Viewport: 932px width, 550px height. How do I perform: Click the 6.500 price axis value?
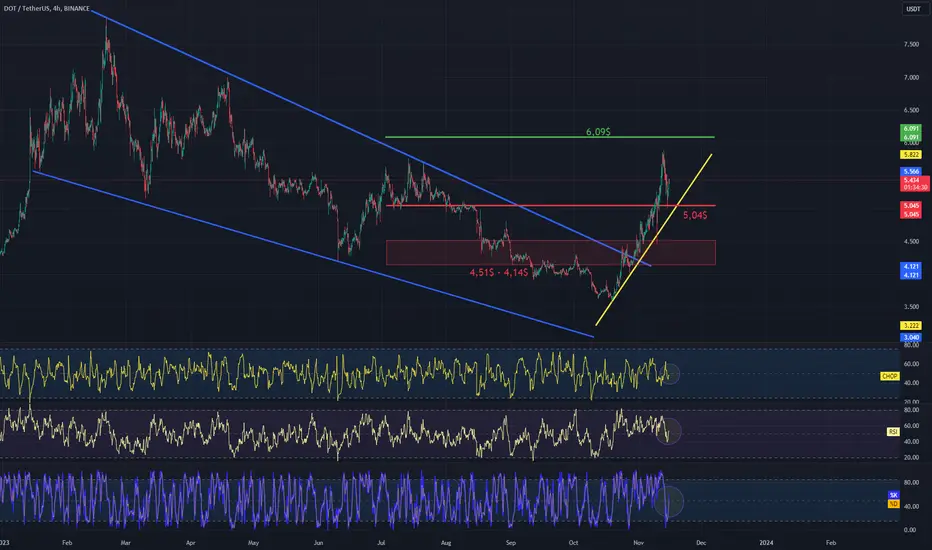[x=911, y=111]
